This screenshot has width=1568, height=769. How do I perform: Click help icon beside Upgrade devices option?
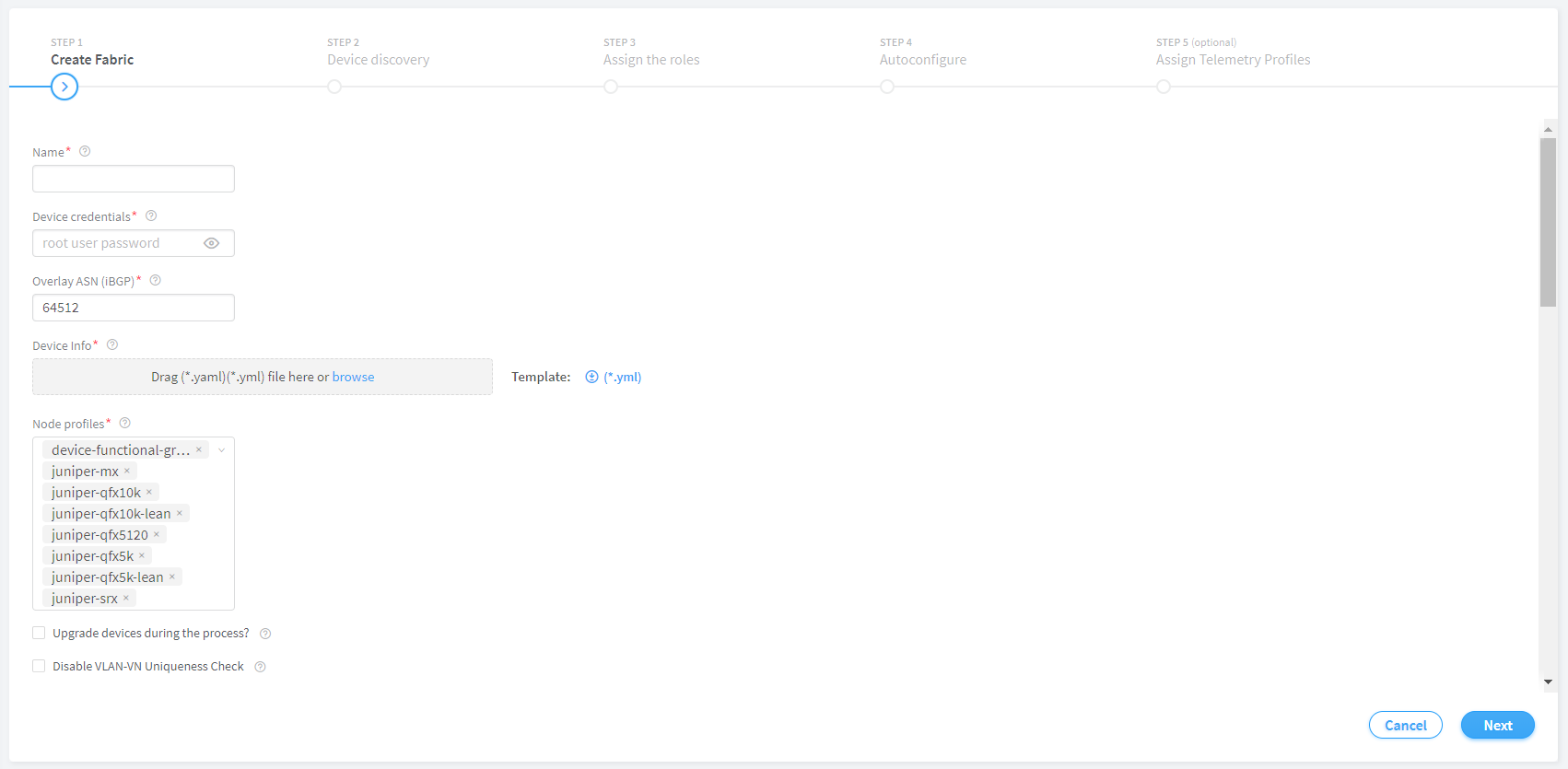click(265, 634)
